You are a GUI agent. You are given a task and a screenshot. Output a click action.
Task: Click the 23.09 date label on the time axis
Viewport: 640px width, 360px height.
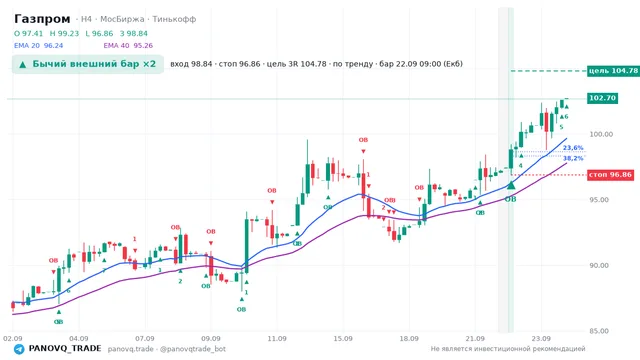(541, 338)
